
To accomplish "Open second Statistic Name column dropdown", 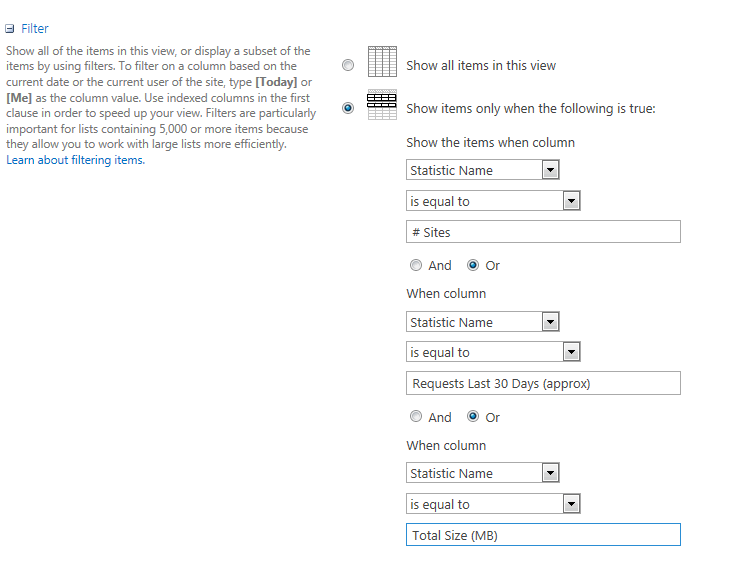I will point(550,322).
